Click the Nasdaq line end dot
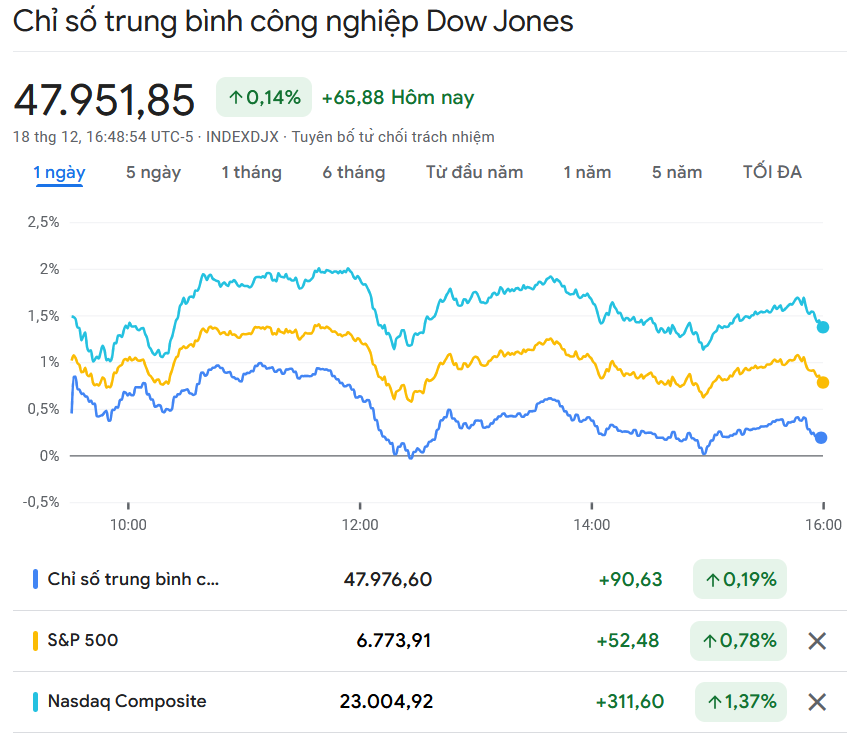This screenshot has height=735, width=847. [x=823, y=327]
